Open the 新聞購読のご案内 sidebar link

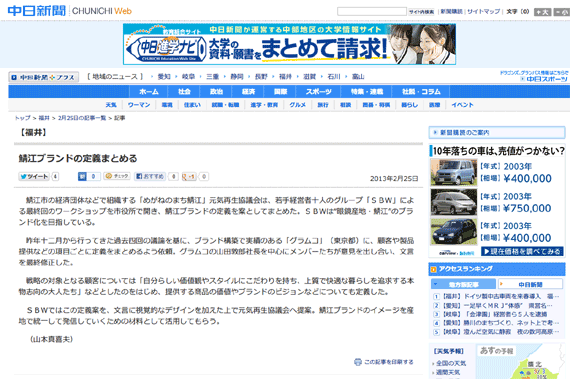497,133
